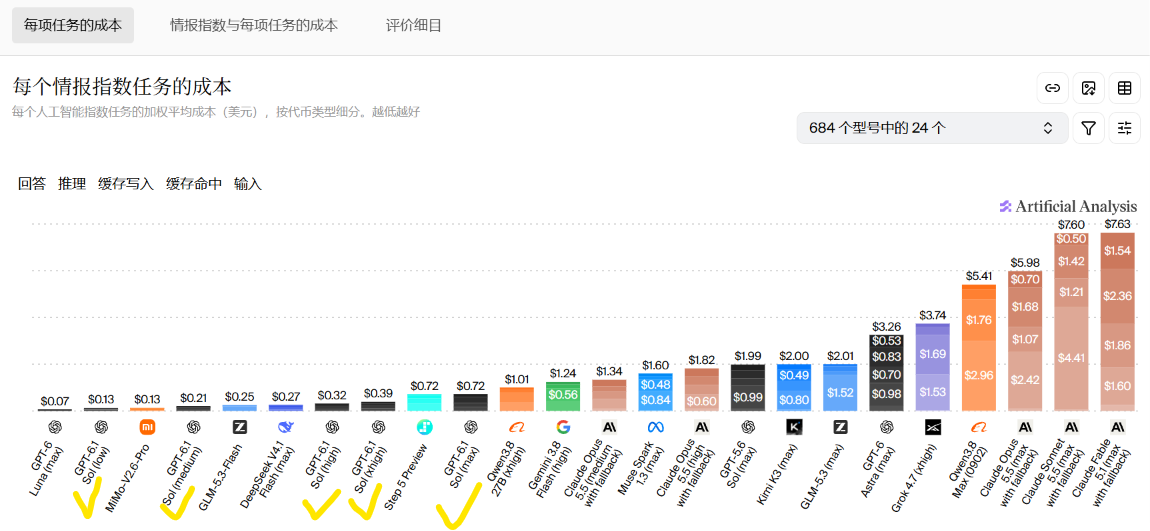Image resolution: width=1150 pixels, height=531 pixels.
Task: Click the $3.26 total above GPT-6 Astra bar
Action: (886, 326)
